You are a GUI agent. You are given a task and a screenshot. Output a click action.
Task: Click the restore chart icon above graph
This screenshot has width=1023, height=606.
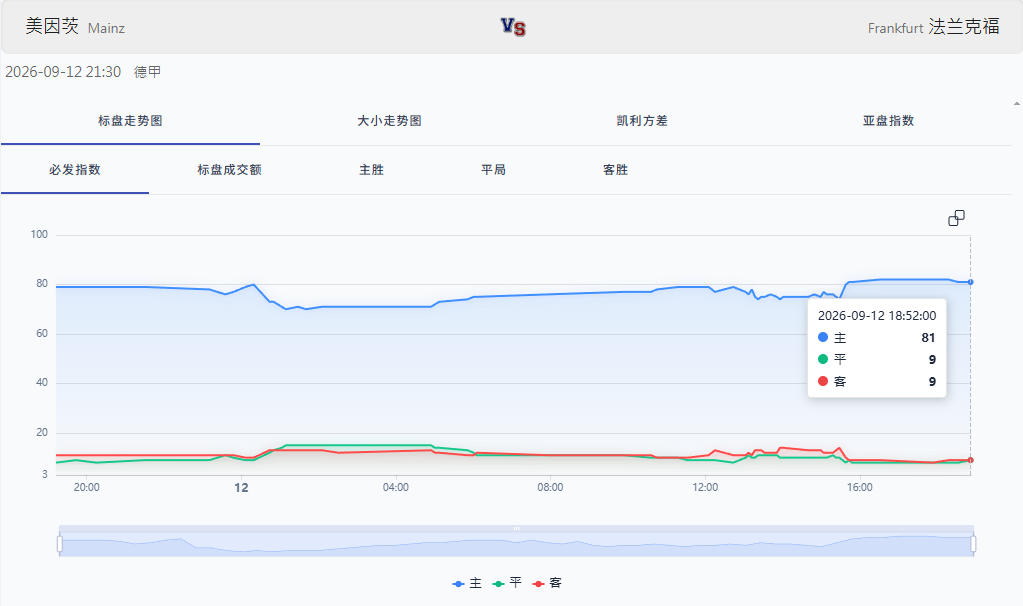tap(956, 218)
